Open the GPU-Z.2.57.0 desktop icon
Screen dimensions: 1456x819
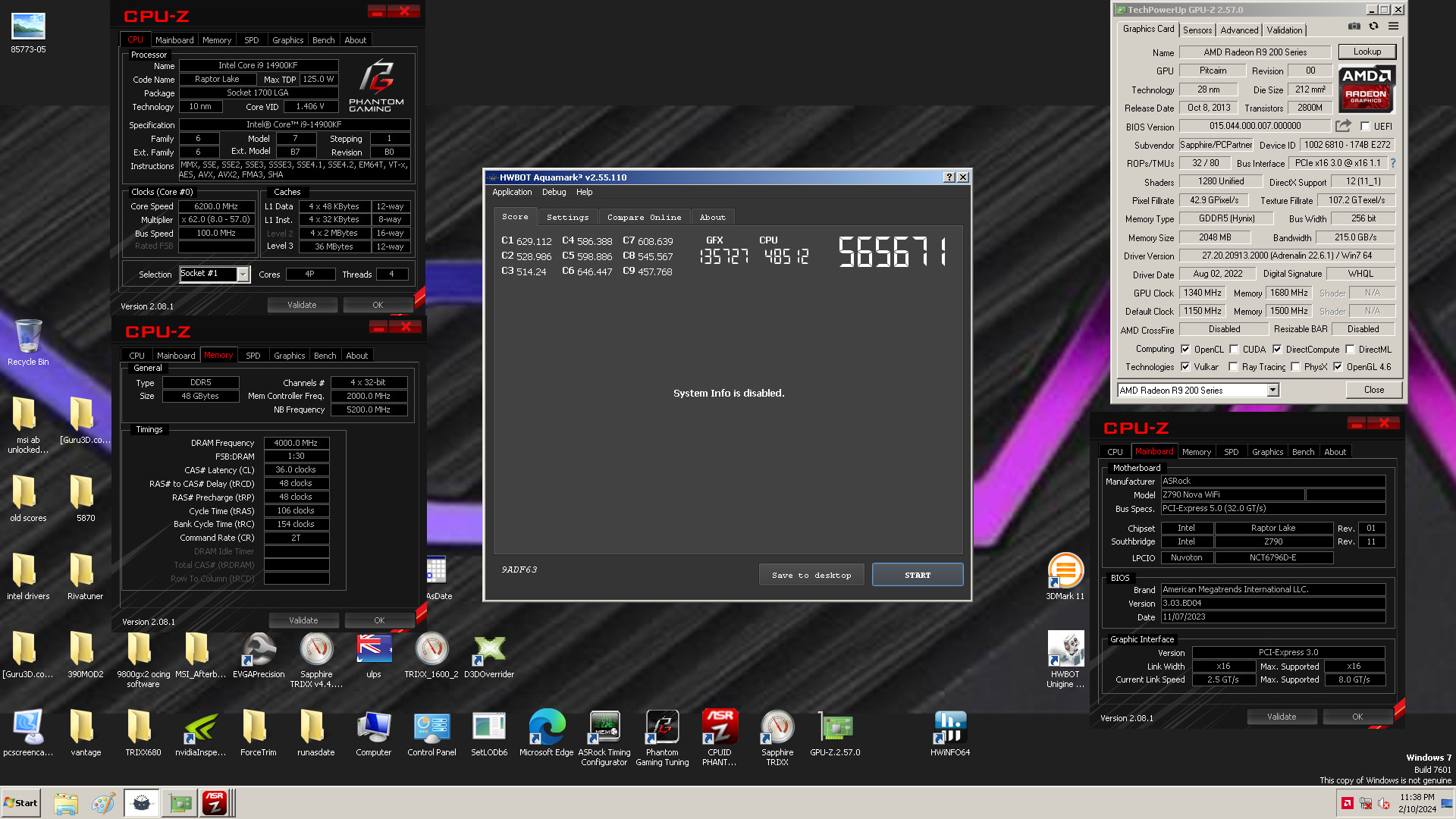click(835, 733)
